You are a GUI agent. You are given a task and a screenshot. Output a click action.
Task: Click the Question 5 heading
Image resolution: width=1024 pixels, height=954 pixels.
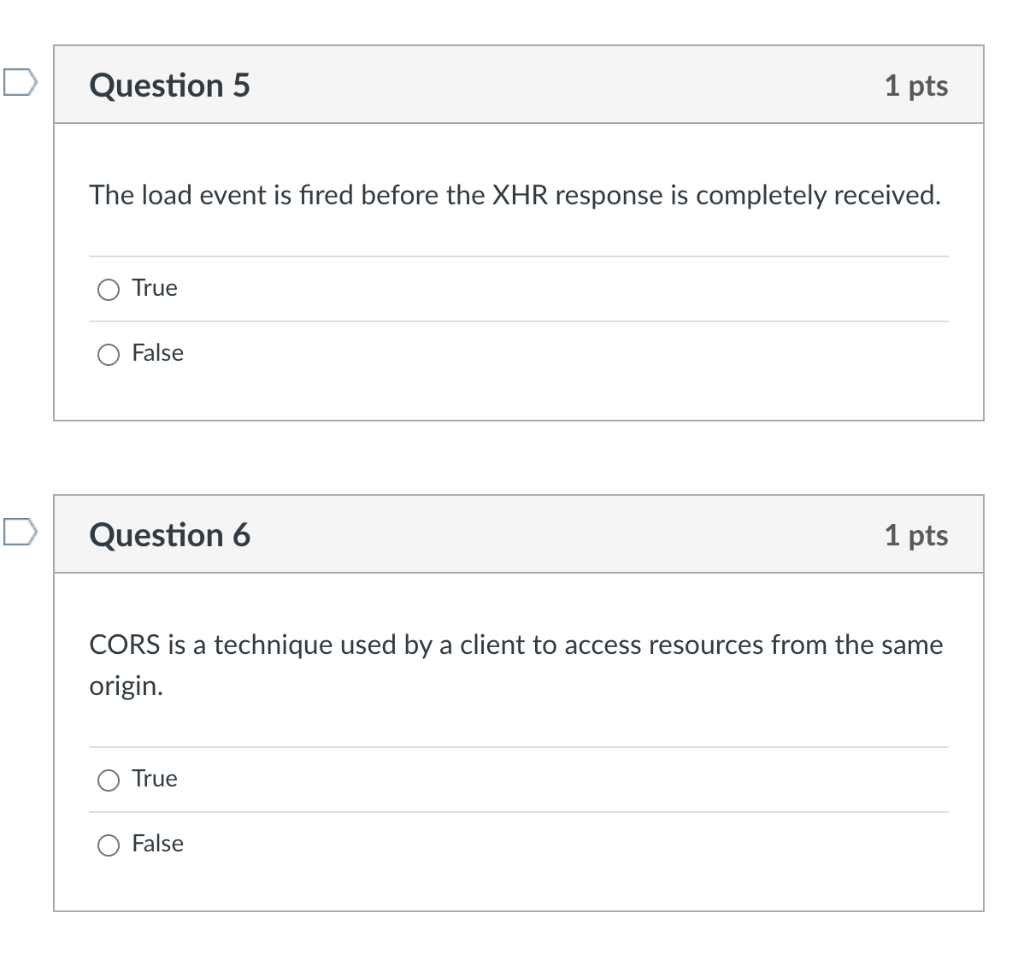click(170, 86)
